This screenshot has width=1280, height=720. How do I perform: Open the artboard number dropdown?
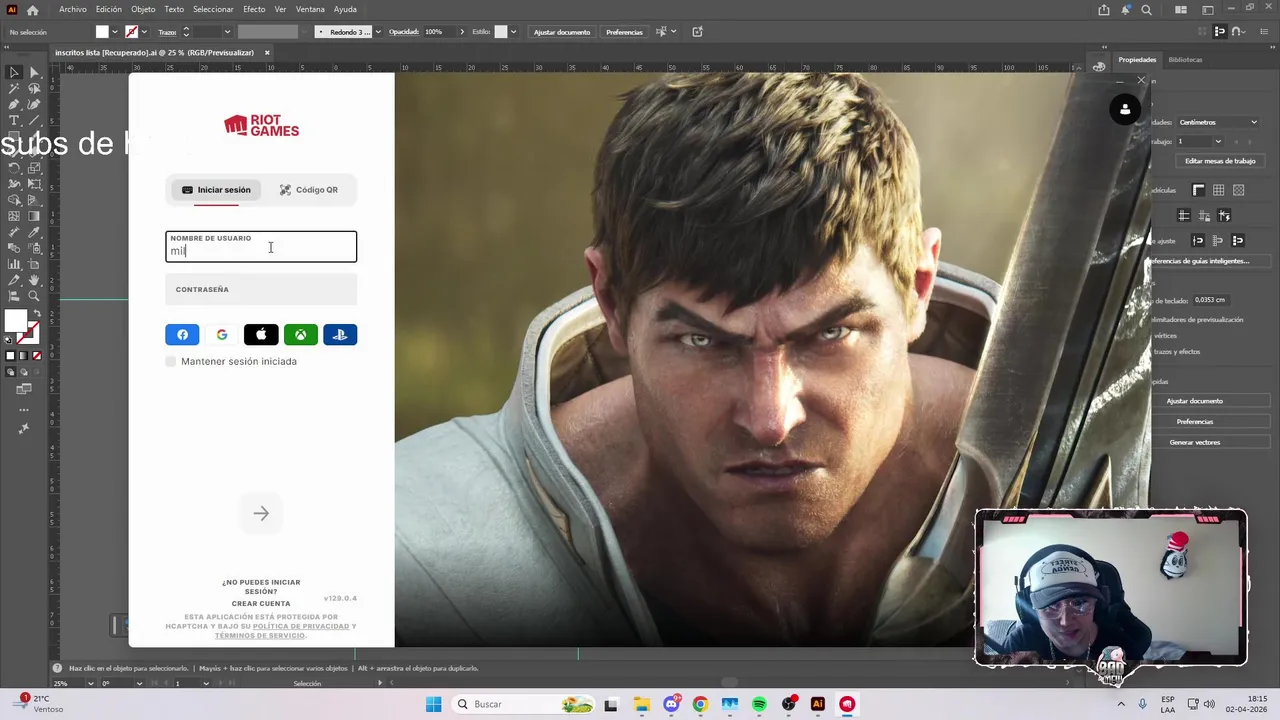pos(1218,141)
